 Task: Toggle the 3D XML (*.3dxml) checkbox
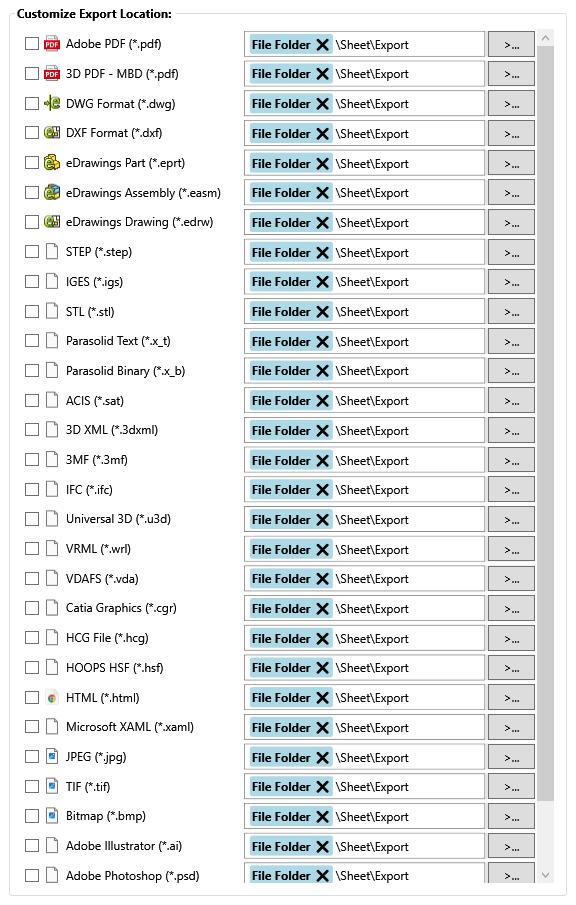[x=32, y=429]
